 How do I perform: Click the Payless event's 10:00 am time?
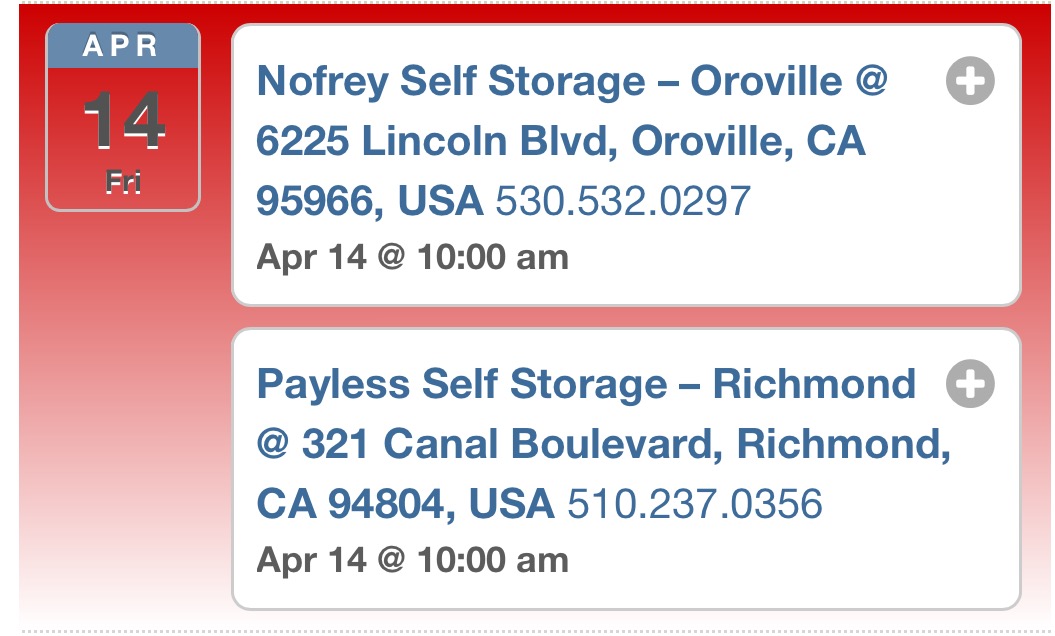coord(492,559)
